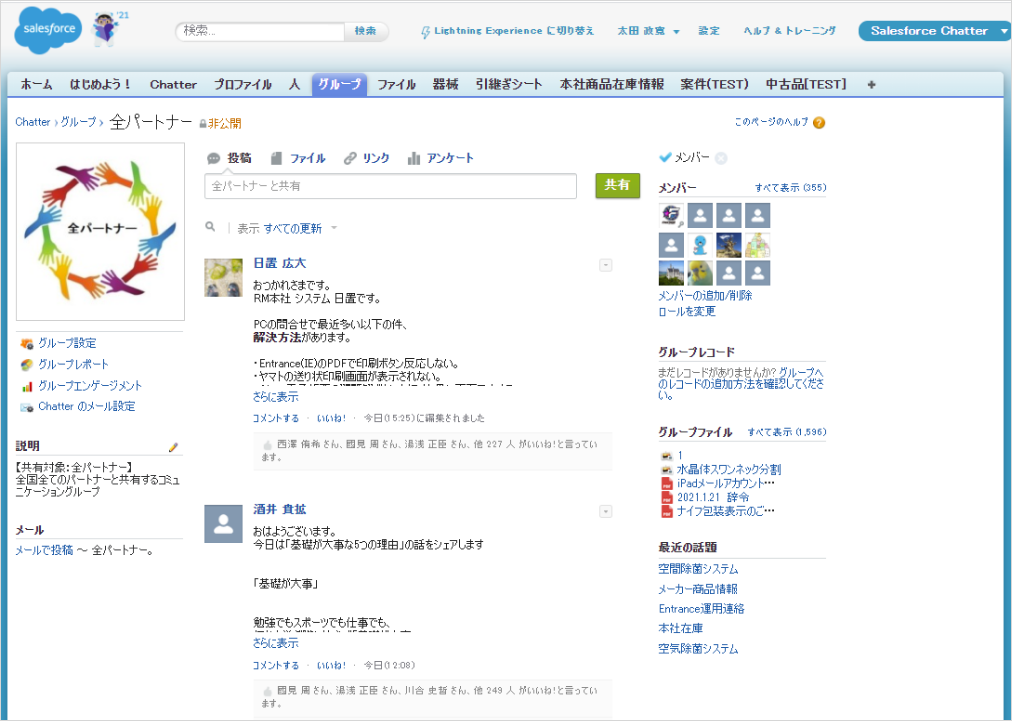
Task: Open the ファイル tab in the navigation bar
Action: coord(396,85)
